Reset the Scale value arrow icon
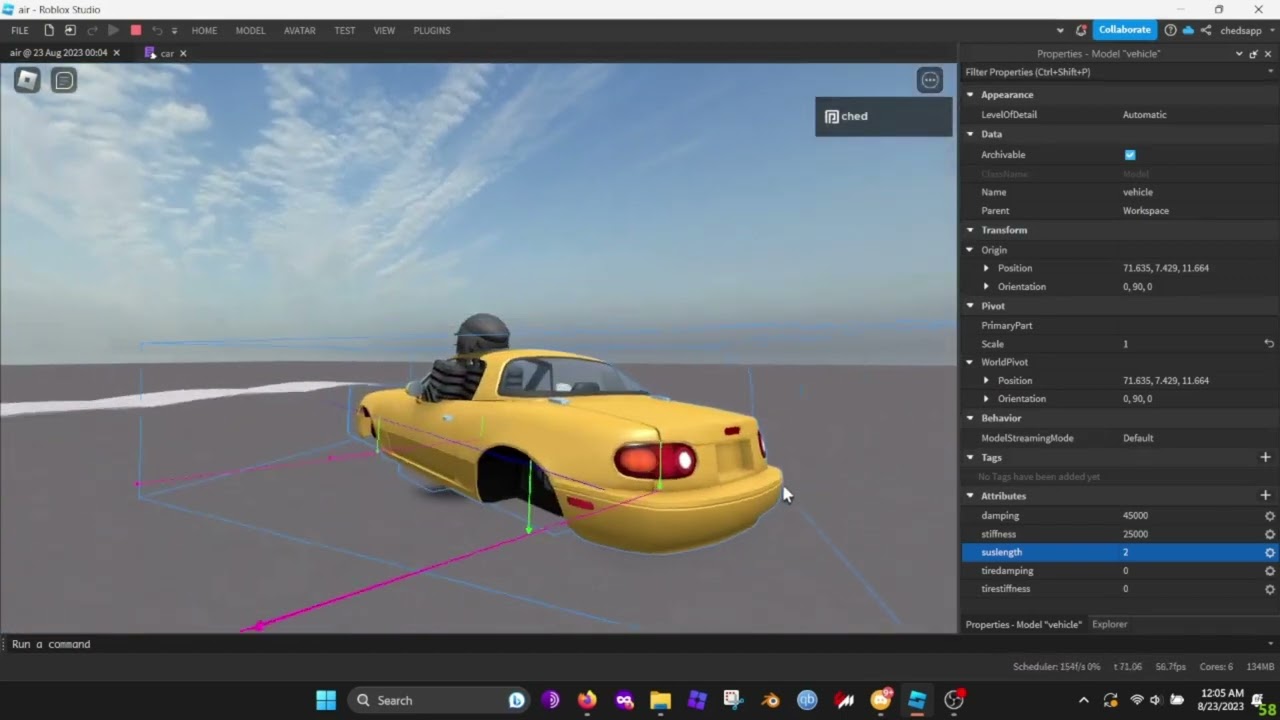1280x720 pixels. [x=1269, y=344]
